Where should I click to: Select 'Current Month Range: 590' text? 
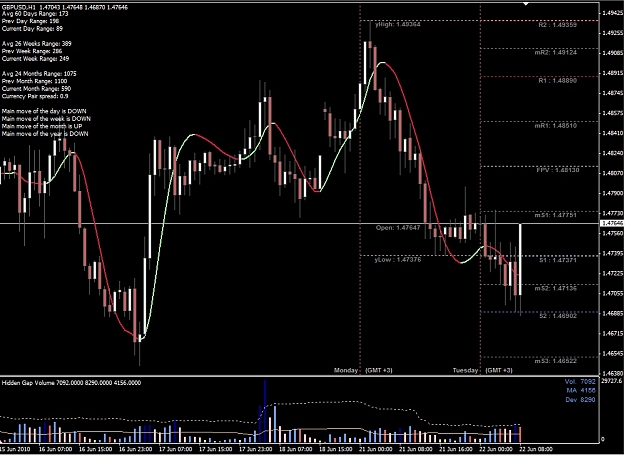[x=36, y=89]
